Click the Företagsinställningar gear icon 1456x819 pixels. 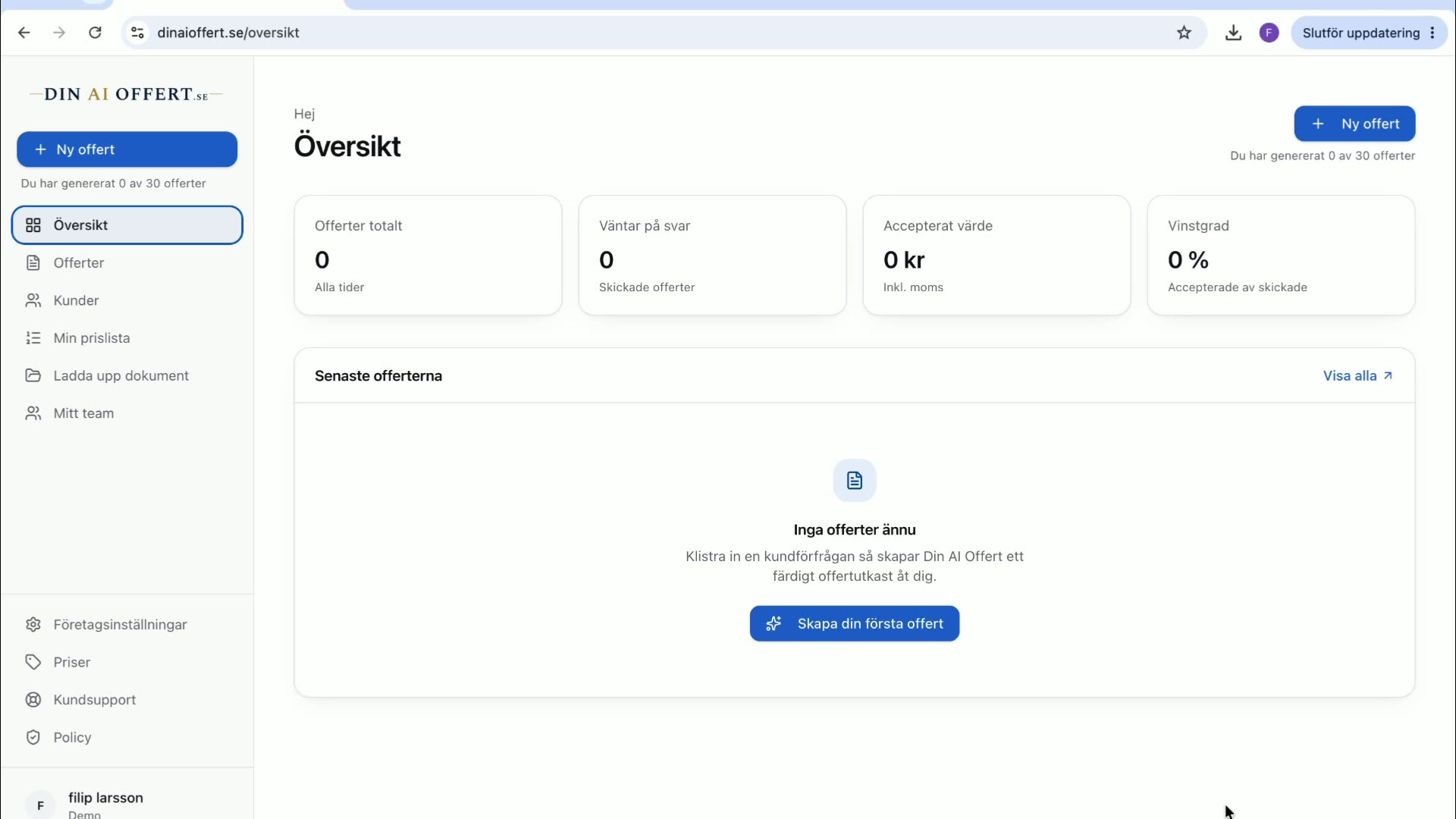[x=33, y=625]
